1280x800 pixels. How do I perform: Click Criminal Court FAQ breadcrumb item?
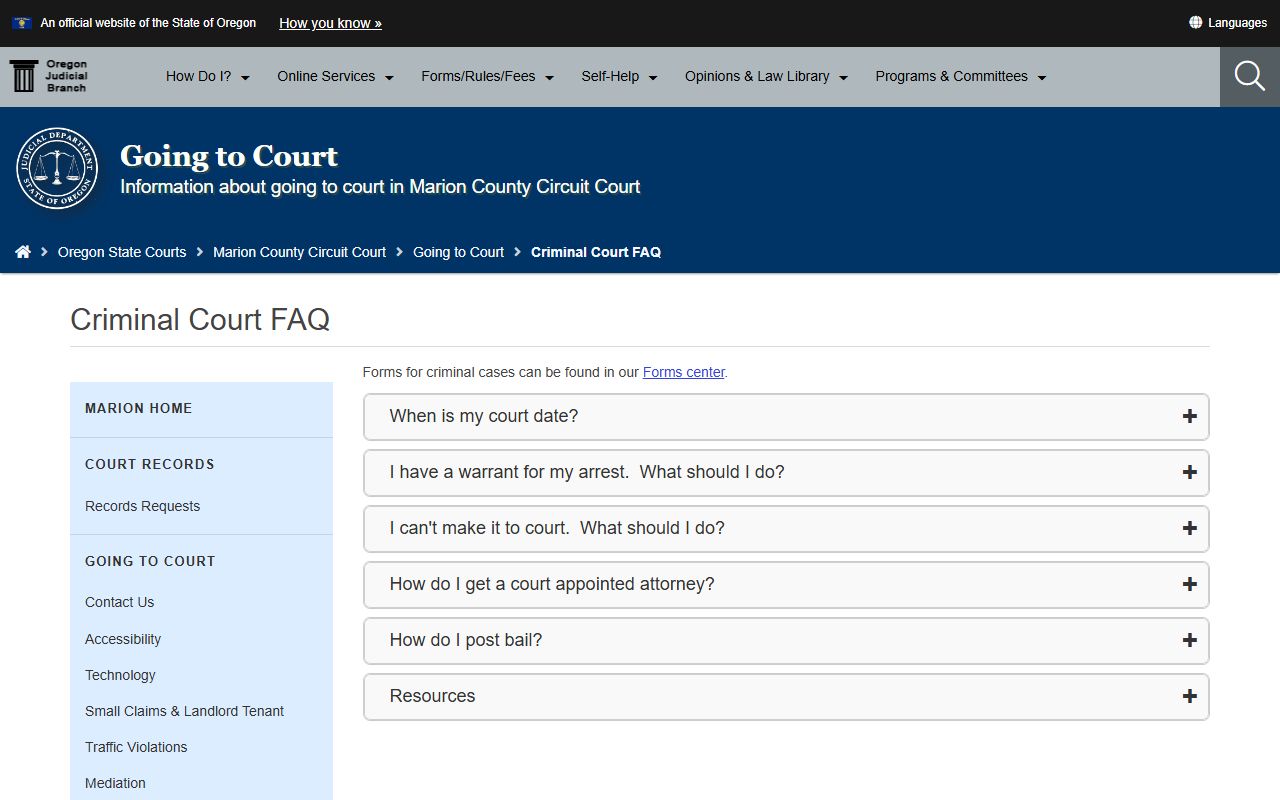point(596,252)
